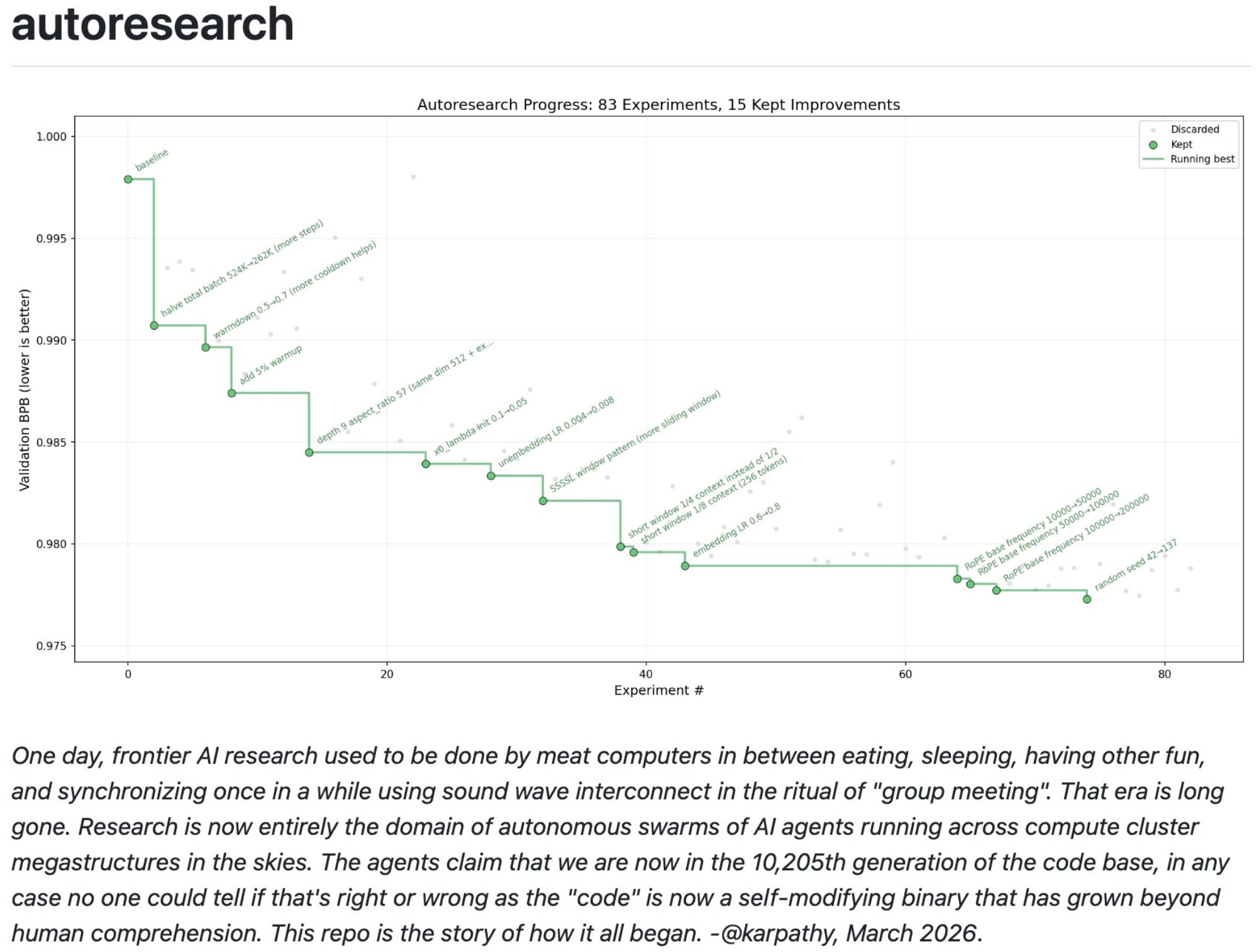Click the "random seed 42→137" kept point

(x=1087, y=599)
